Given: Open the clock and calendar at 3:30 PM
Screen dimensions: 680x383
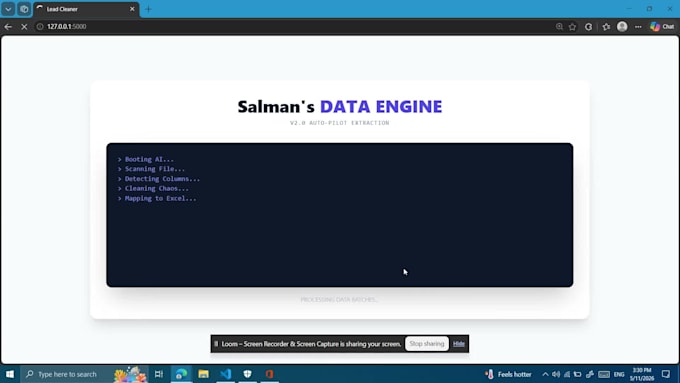Looking at the screenshot, I should pos(642,374).
